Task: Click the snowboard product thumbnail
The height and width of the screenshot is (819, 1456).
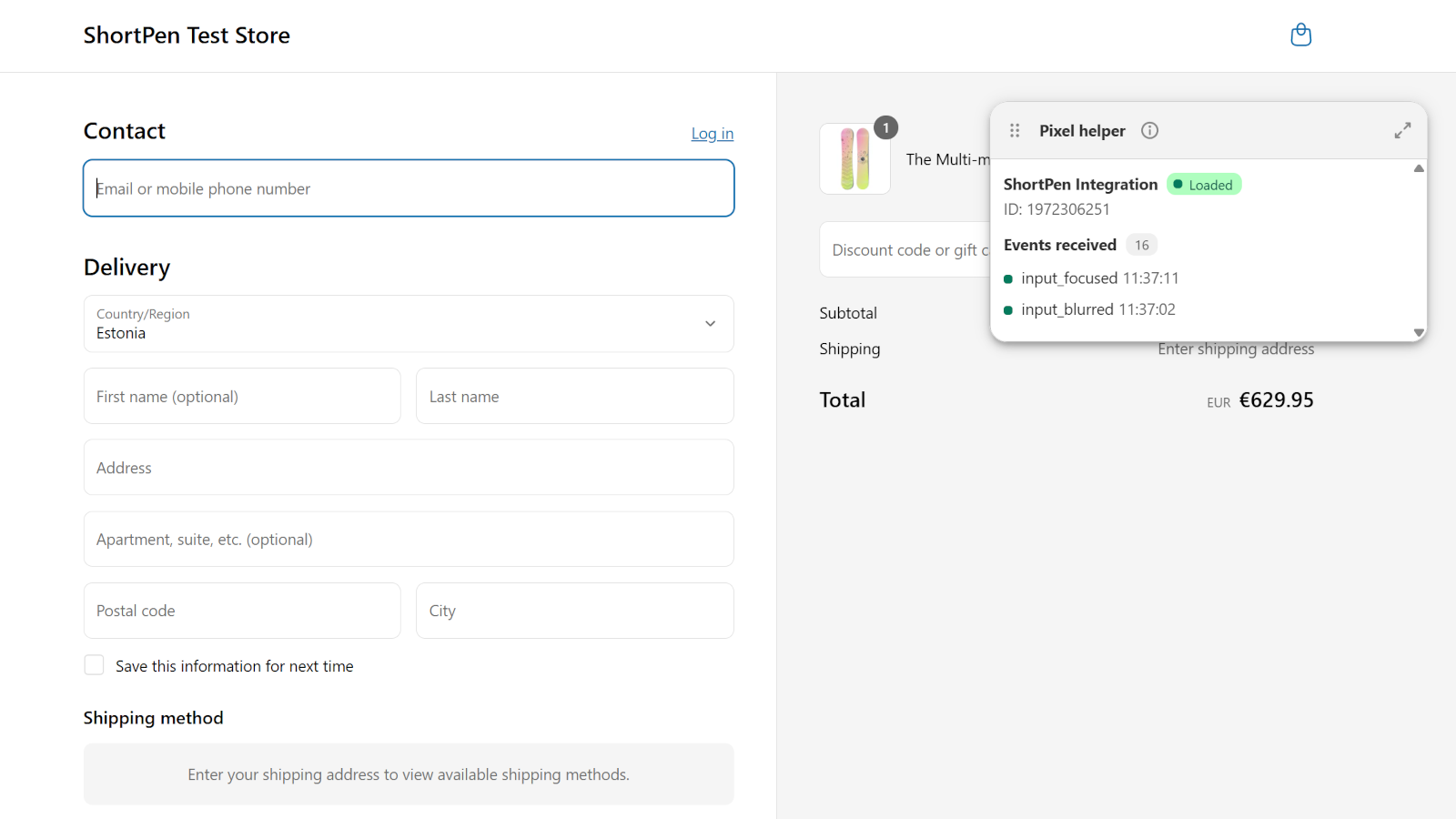Action: (854, 158)
